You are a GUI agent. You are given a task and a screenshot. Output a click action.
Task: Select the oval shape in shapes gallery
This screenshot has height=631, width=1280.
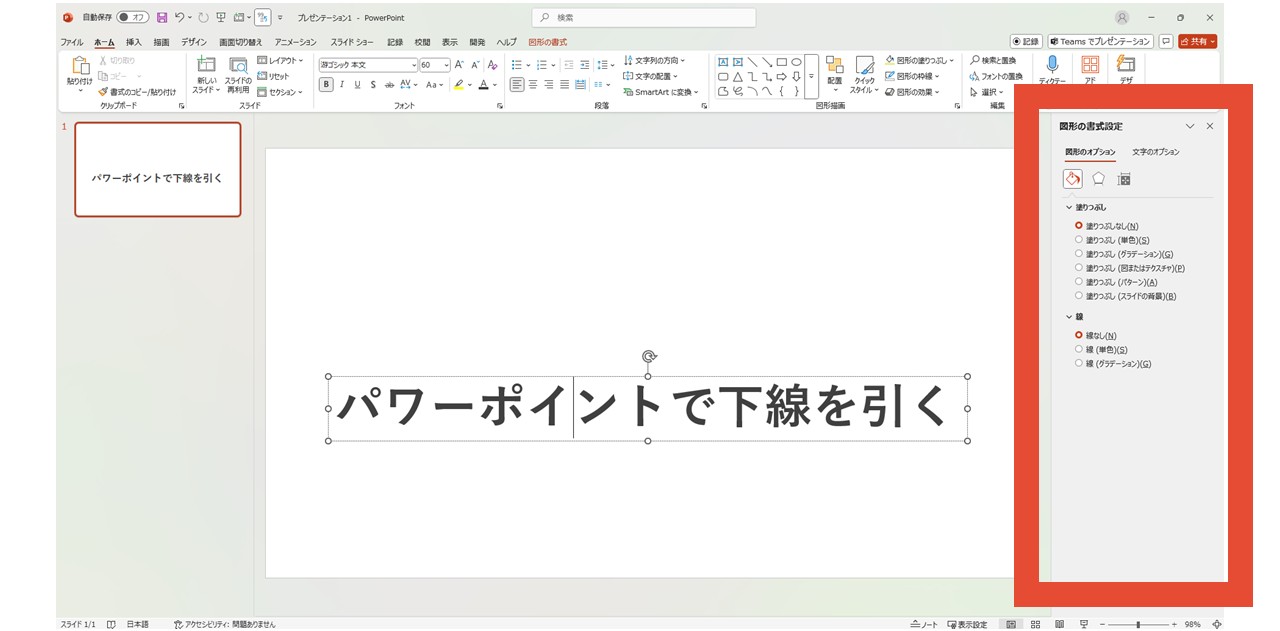(797, 62)
